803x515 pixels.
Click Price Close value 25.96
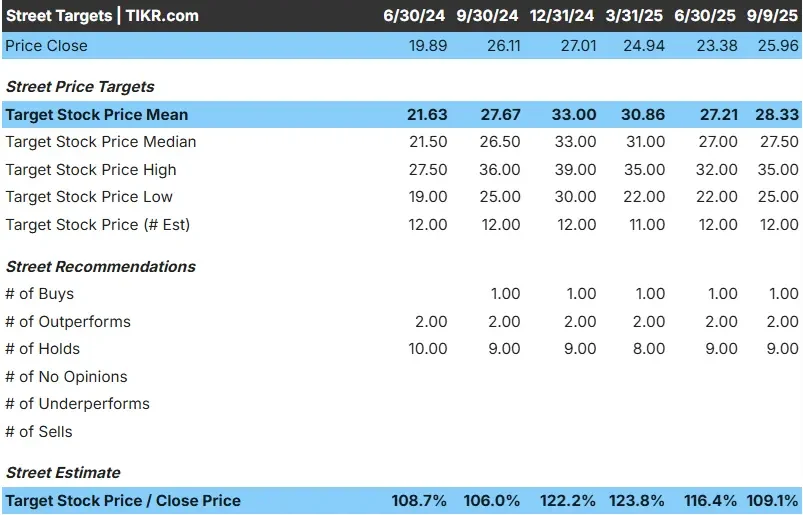(x=778, y=46)
